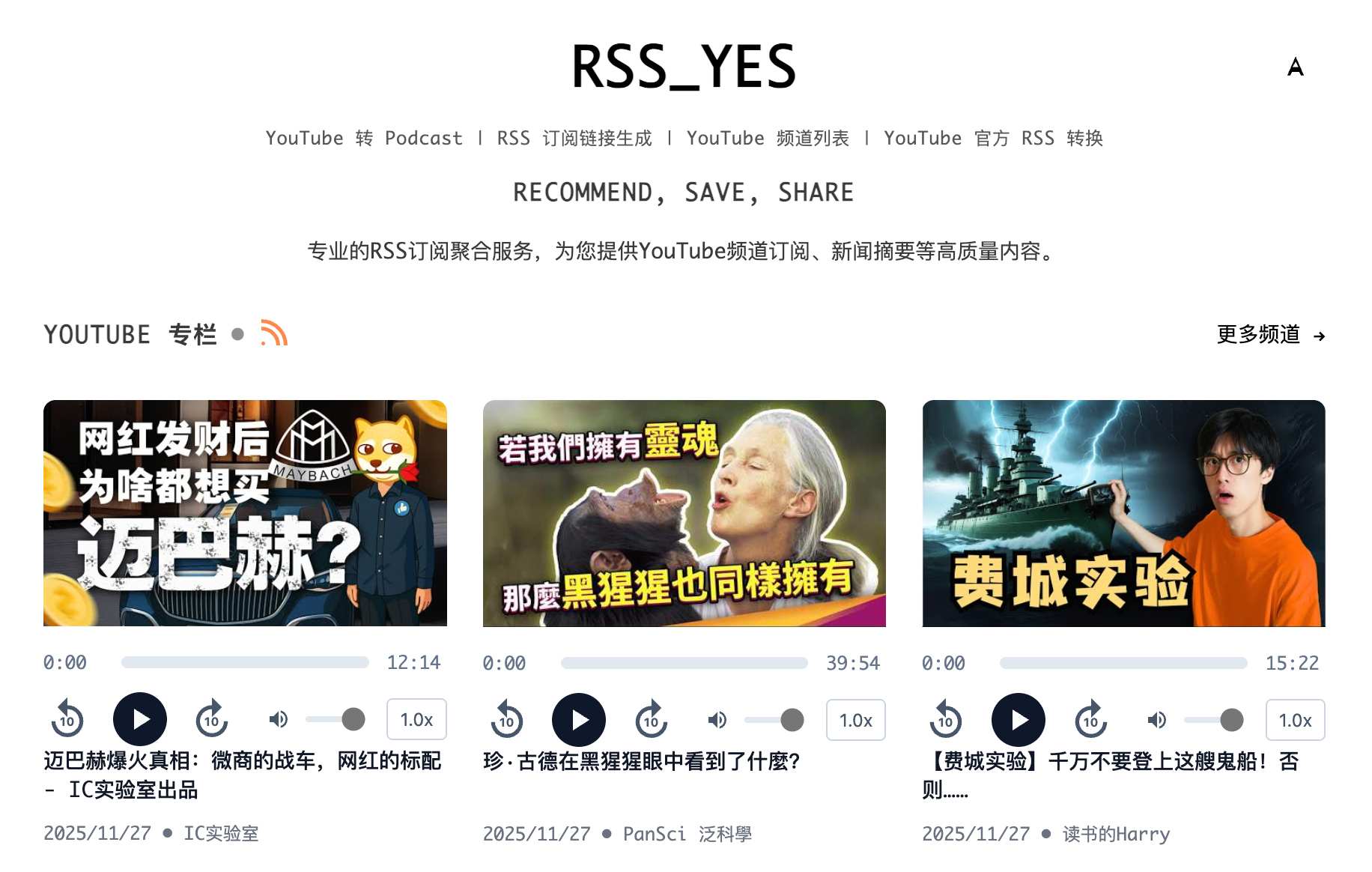
Task: Rewind 10 seconds on the 迈巴赫 player
Action: point(67,719)
